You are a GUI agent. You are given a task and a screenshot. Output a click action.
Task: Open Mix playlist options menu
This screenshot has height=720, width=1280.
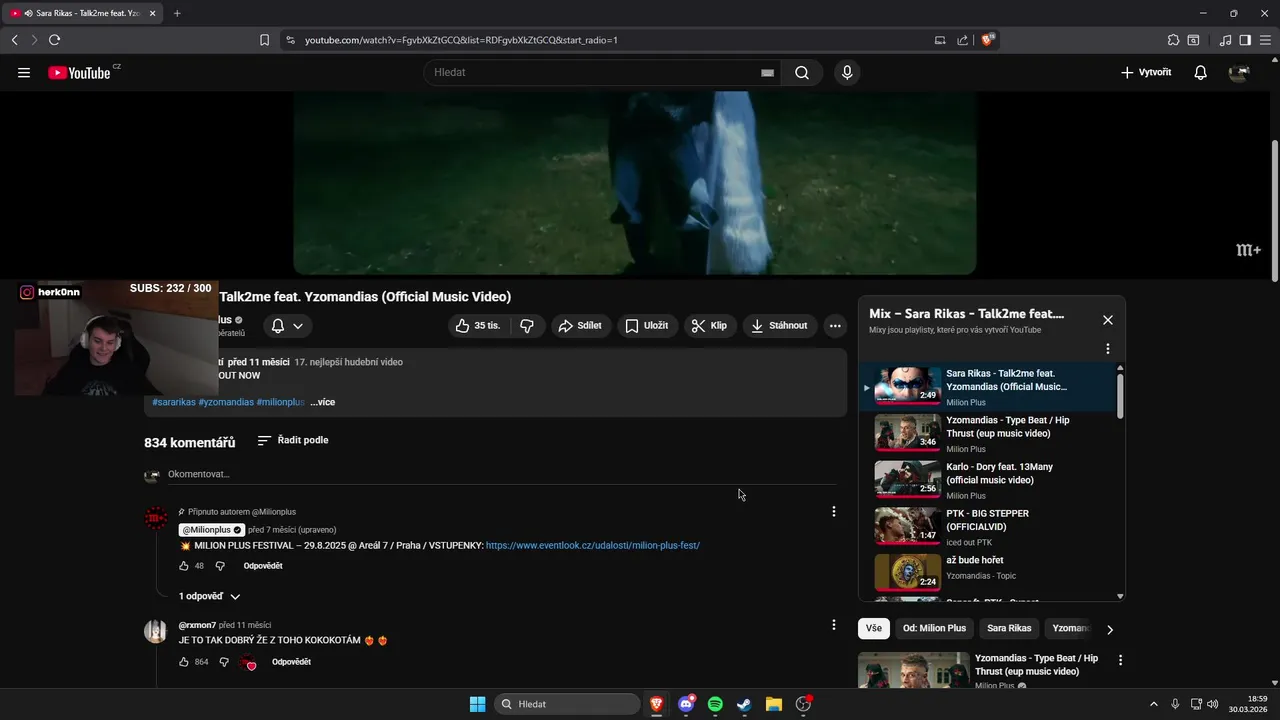(1108, 349)
